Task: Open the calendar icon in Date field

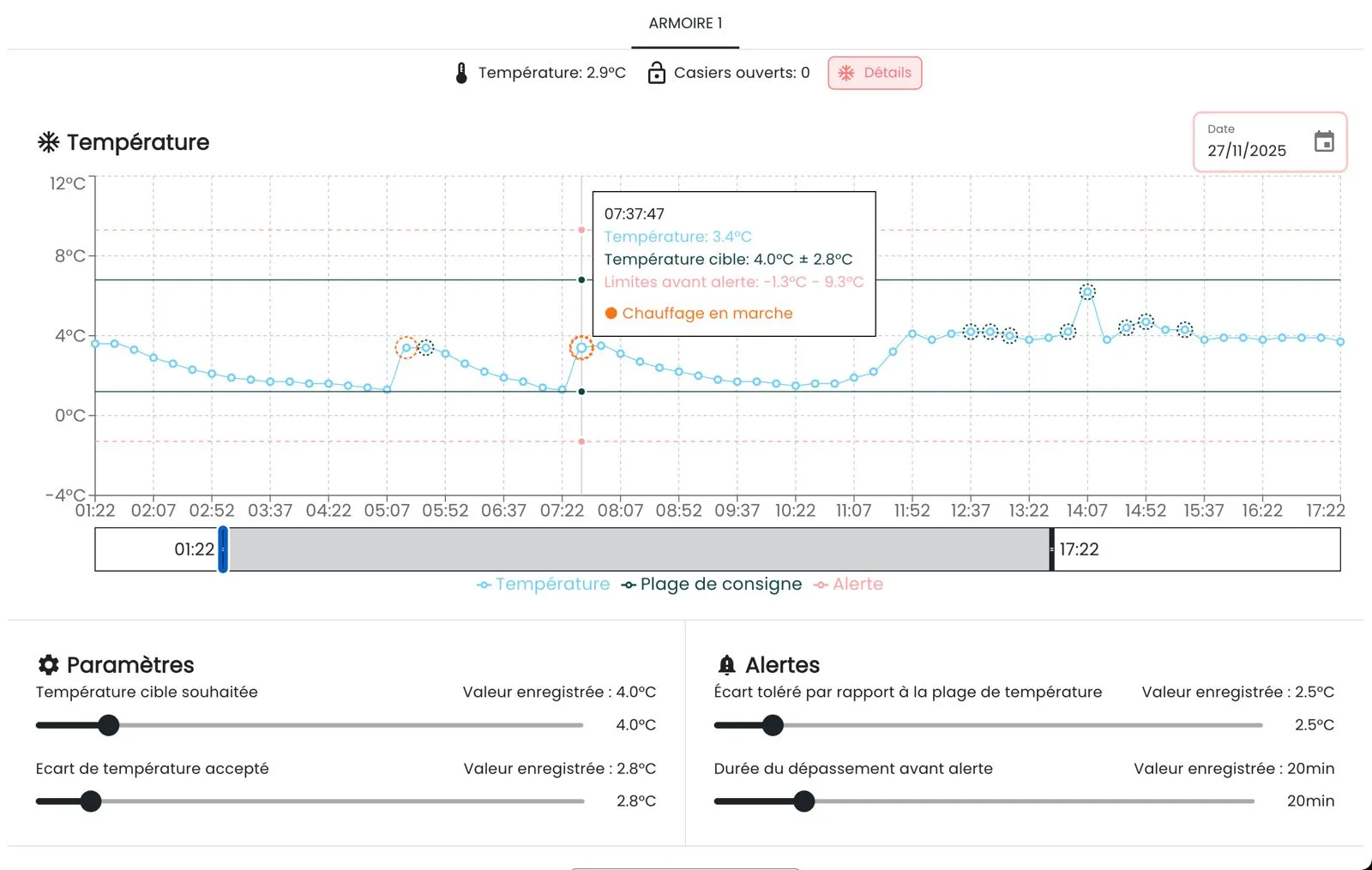Action: (1324, 141)
